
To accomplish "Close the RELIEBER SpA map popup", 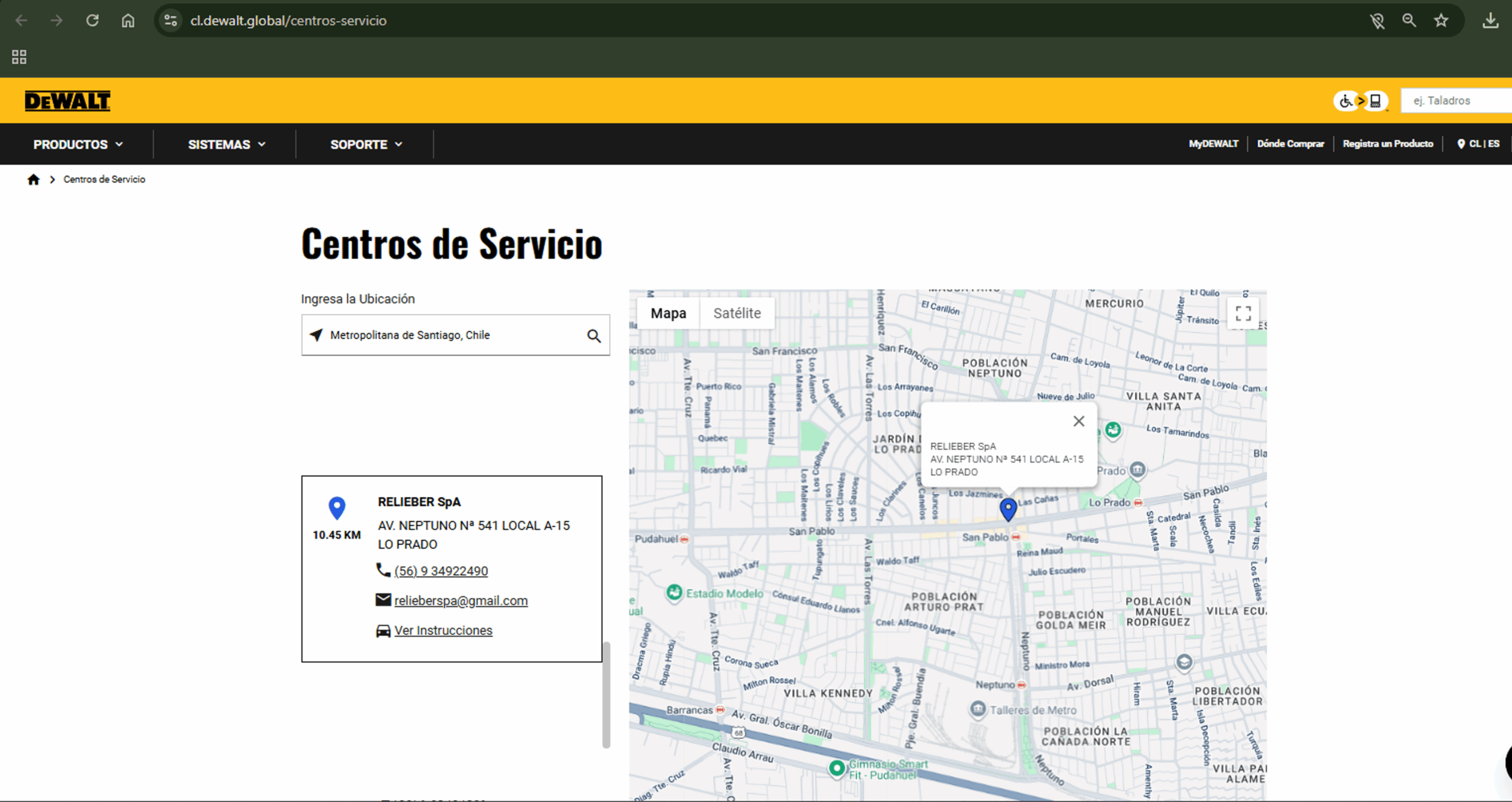I will click(x=1078, y=421).
